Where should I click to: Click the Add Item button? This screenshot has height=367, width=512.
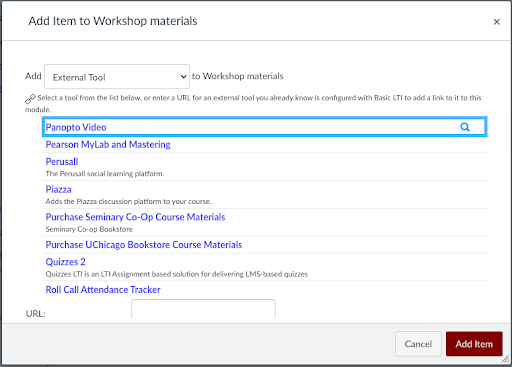tap(474, 344)
